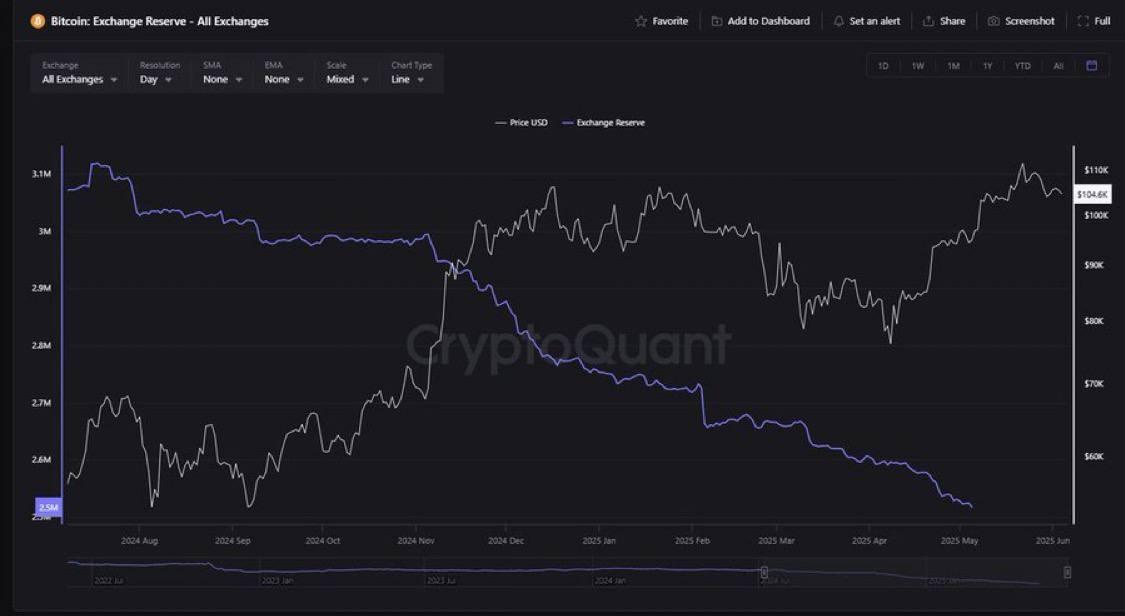The image size is (1125, 616).
Task: Enter fullscreen with the Full icon
Action: [x=1083, y=21]
